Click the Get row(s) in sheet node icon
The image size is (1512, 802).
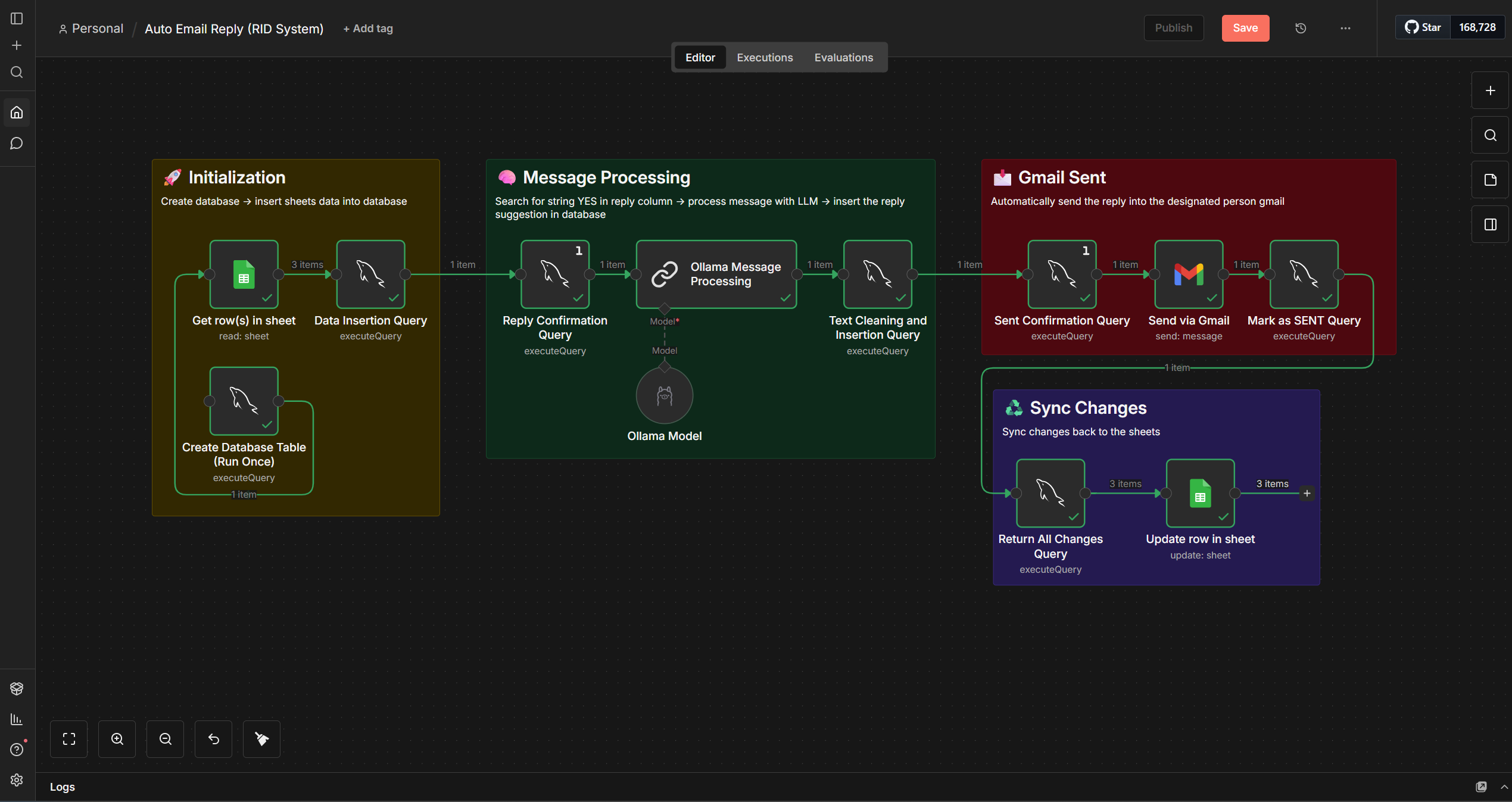point(244,274)
